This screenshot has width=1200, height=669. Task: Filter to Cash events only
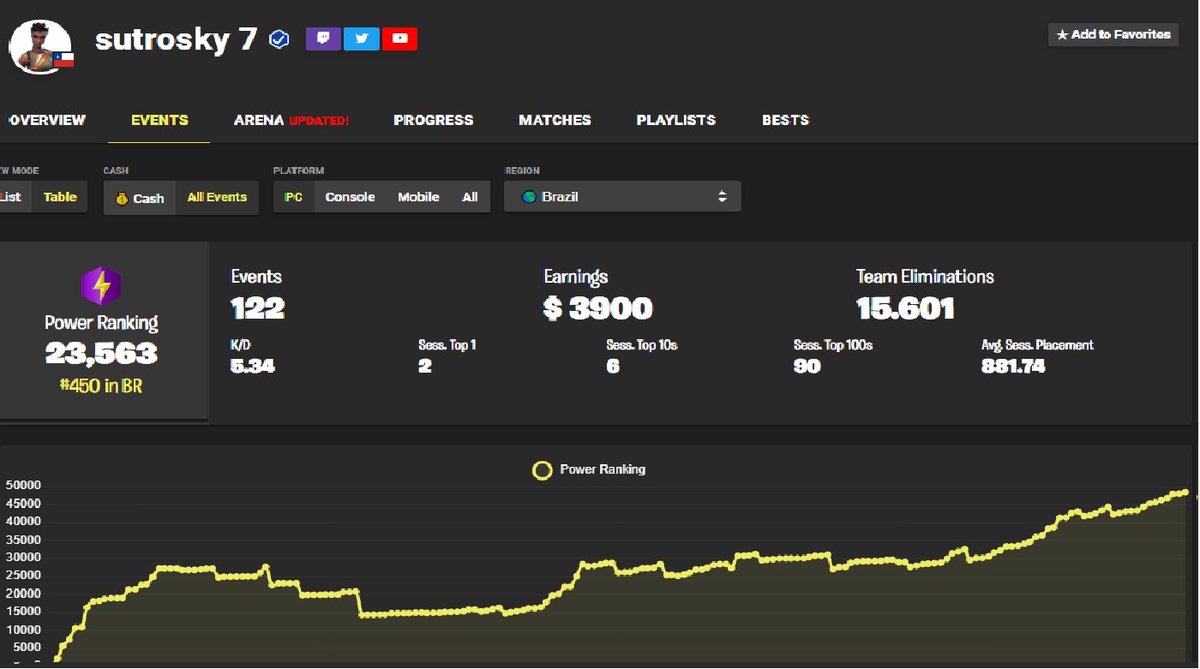pos(140,197)
